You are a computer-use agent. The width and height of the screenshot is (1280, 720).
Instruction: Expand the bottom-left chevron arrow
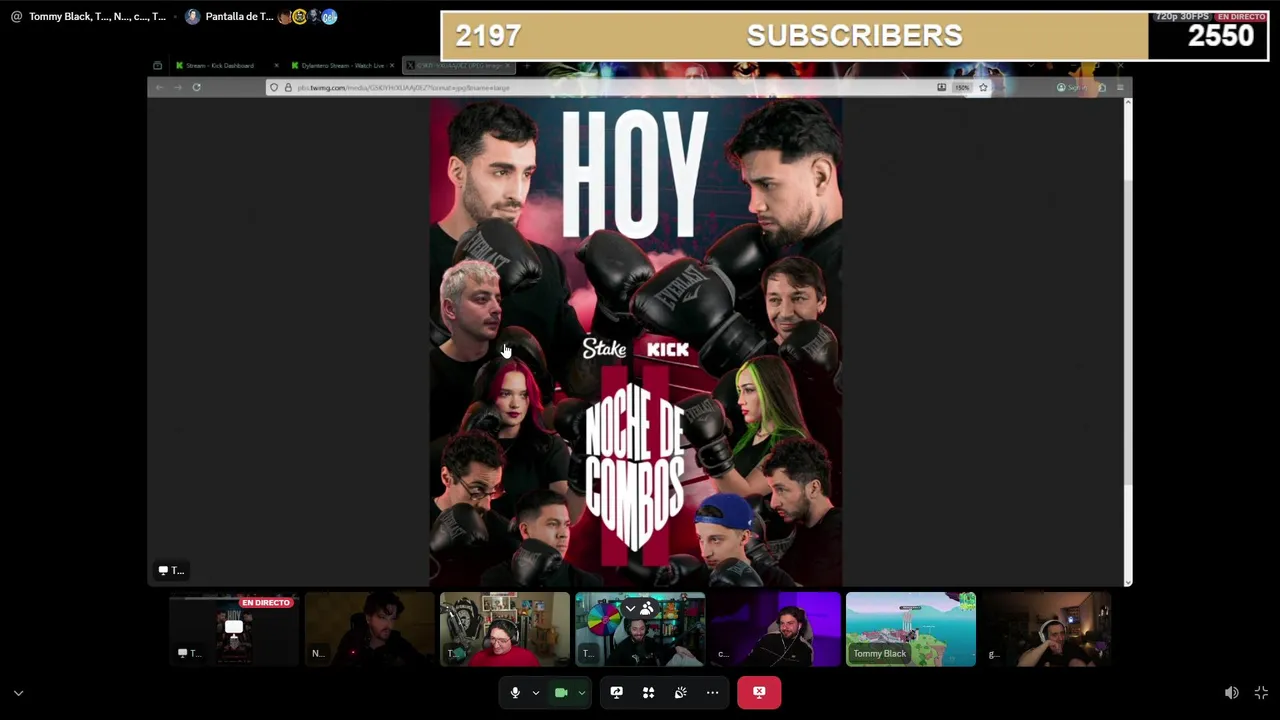tap(18, 693)
